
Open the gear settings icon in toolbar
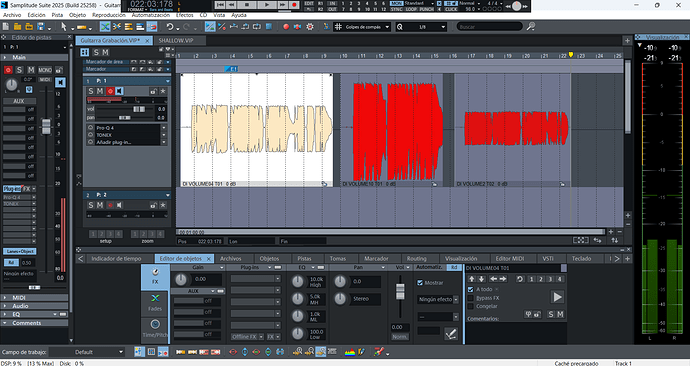pos(310,27)
